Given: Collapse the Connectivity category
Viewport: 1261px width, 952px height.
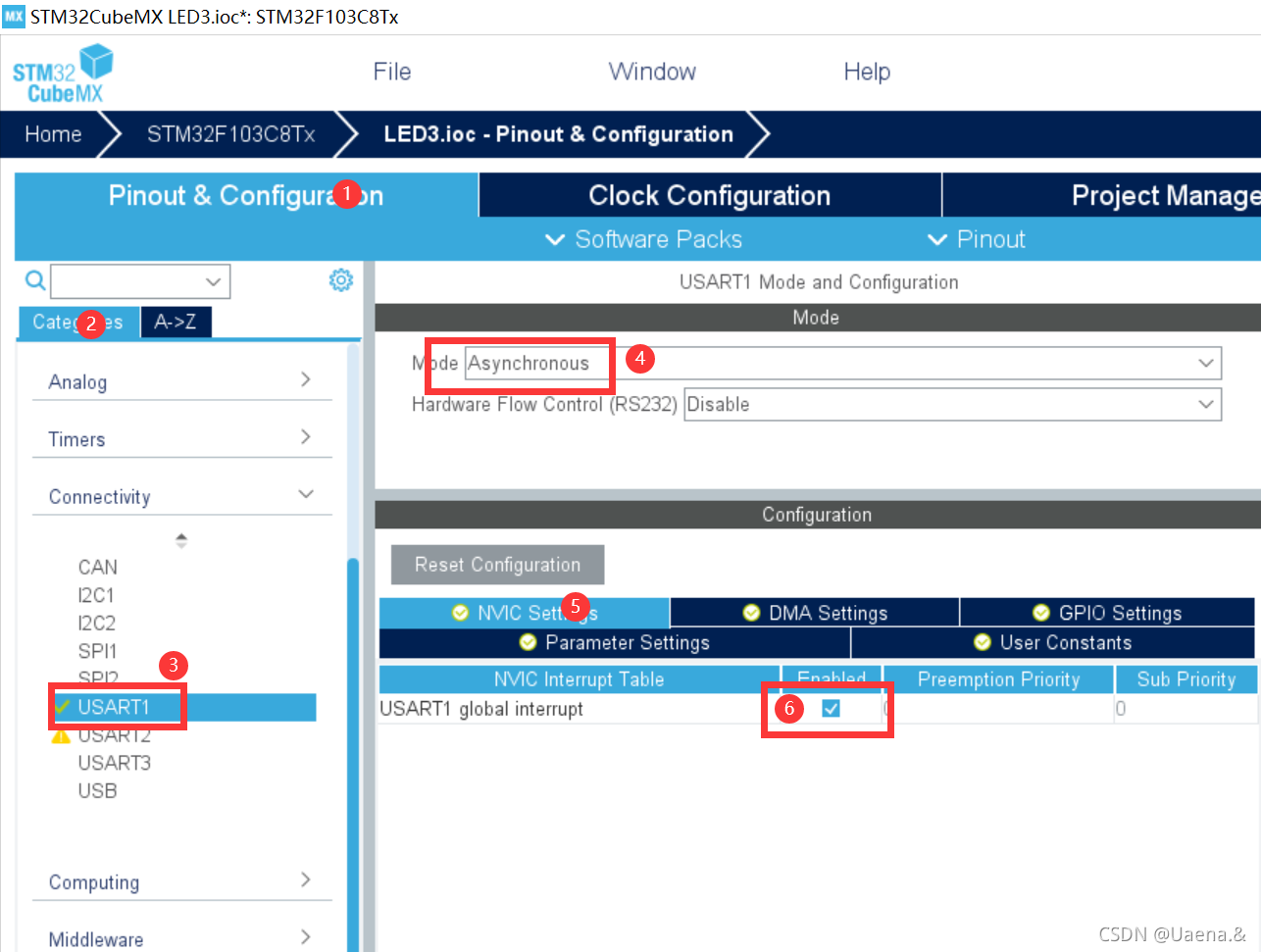Looking at the screenshot, I should 180,496.
